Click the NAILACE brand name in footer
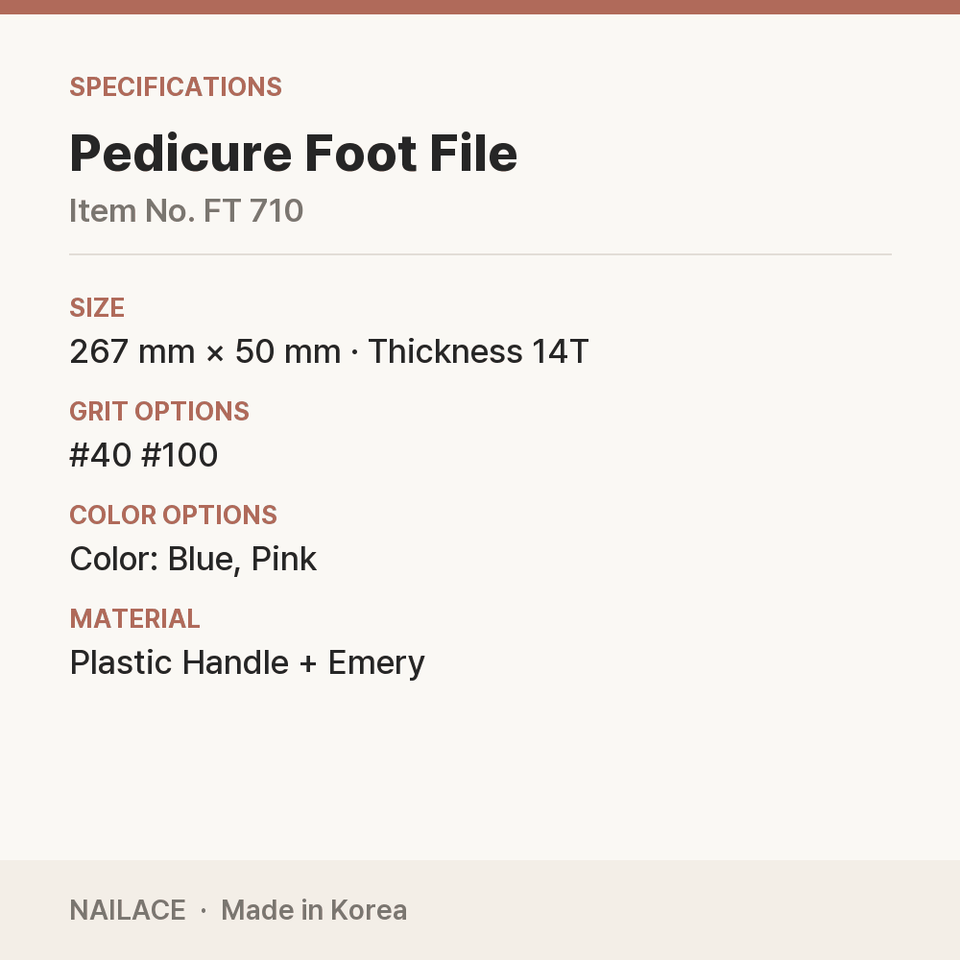The image size is (960, 960). [127, 910]
